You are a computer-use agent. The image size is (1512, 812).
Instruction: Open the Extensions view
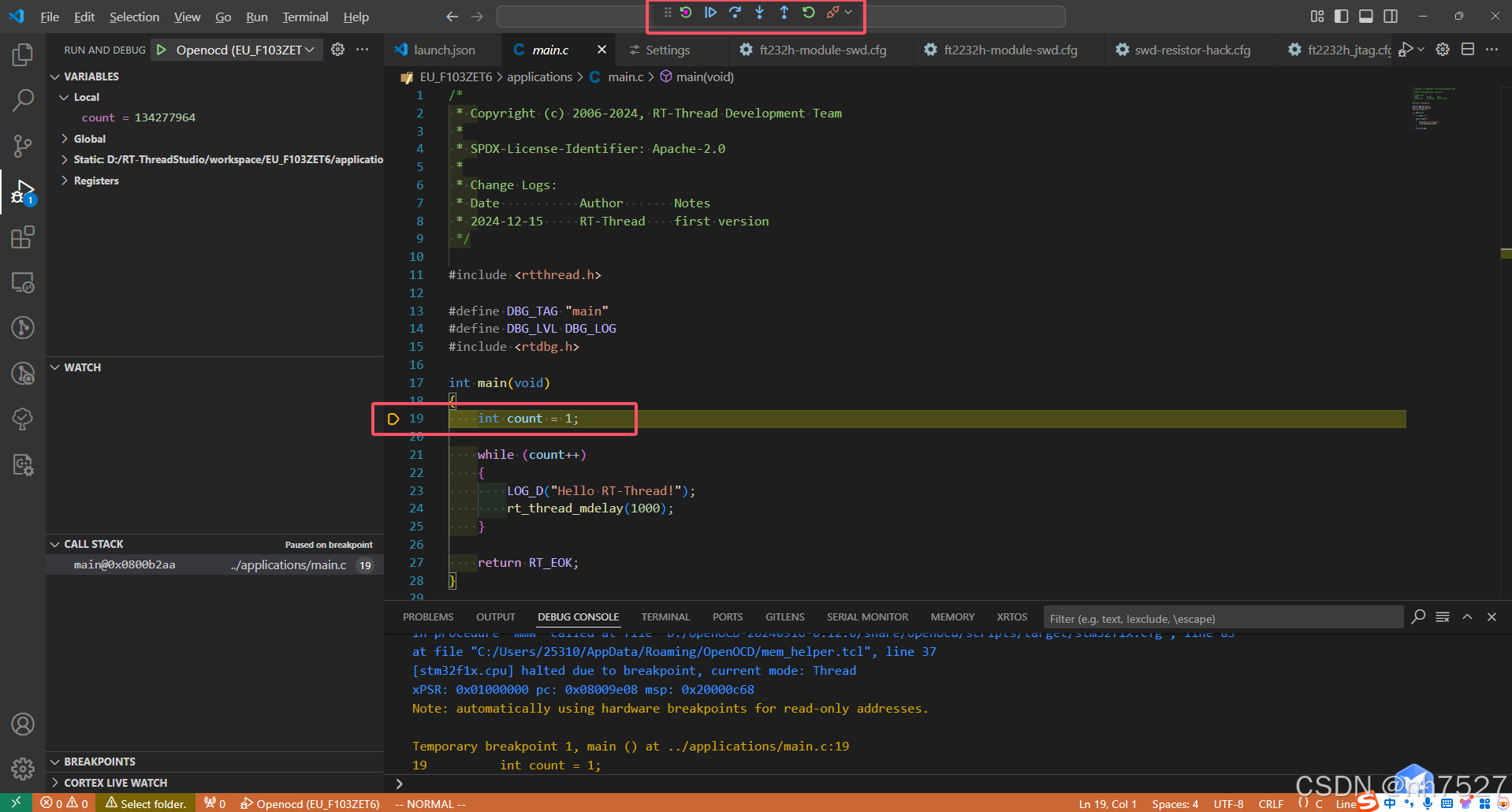coord(23,237)
